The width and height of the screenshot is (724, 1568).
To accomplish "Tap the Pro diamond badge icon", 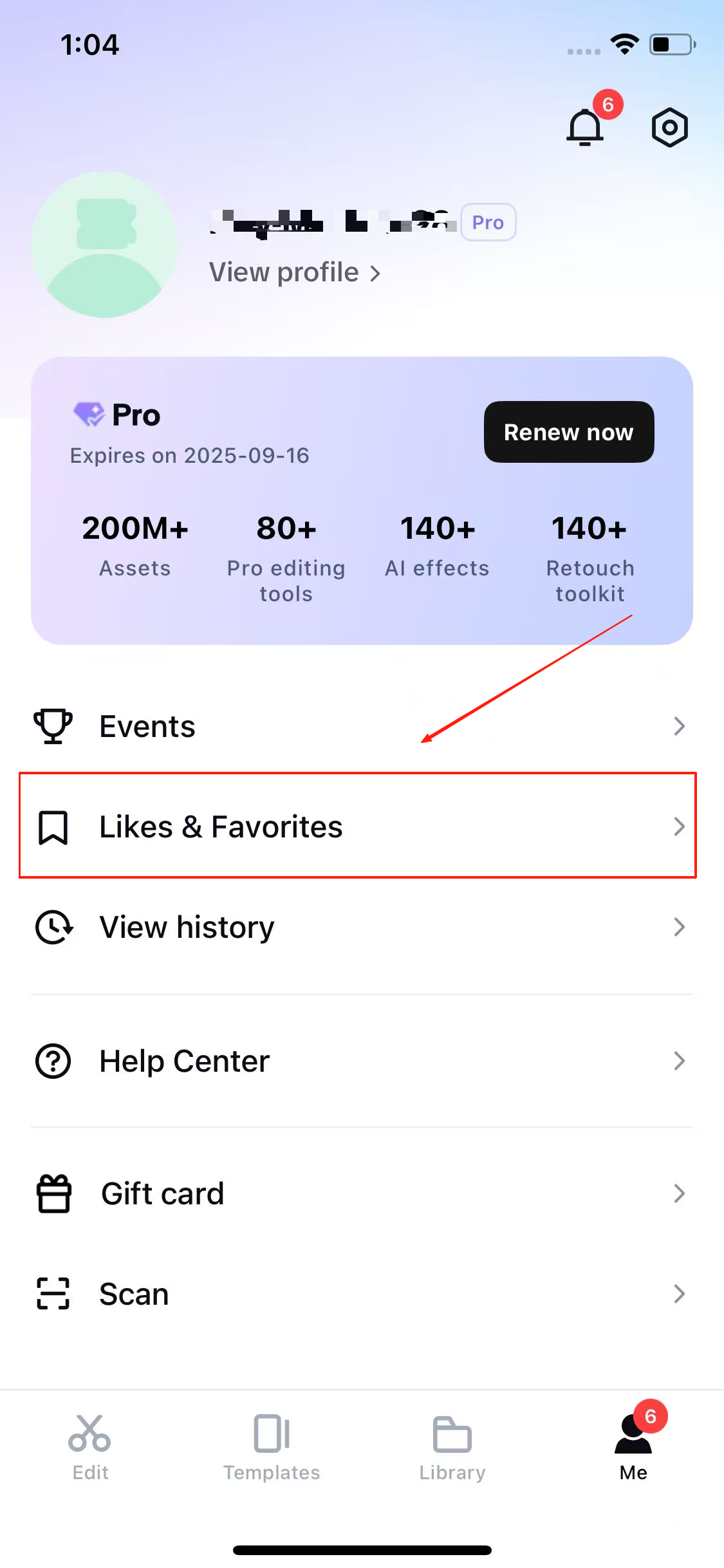I will (89, 415).
